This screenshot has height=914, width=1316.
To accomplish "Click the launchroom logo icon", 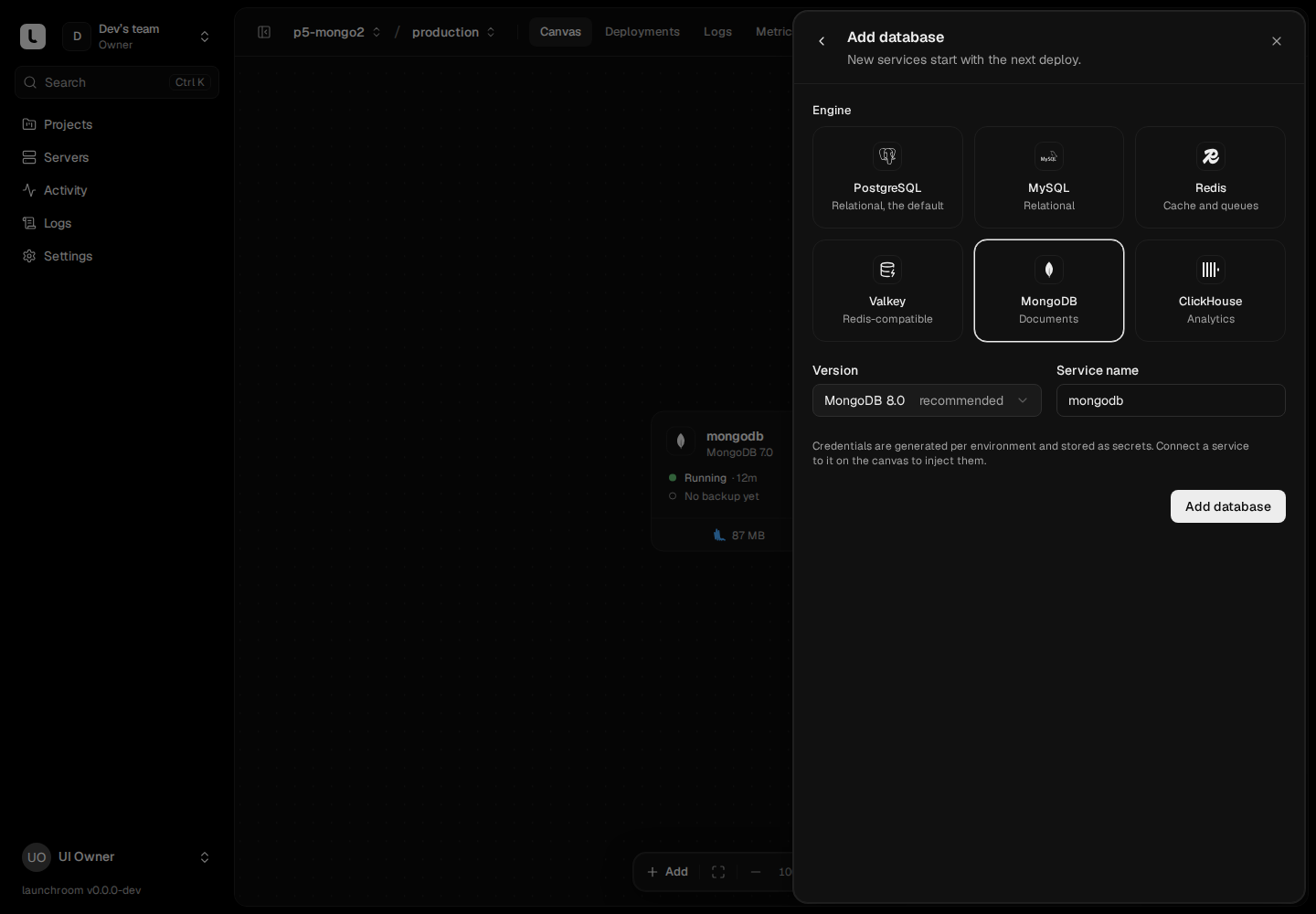I will pos(33,37).
